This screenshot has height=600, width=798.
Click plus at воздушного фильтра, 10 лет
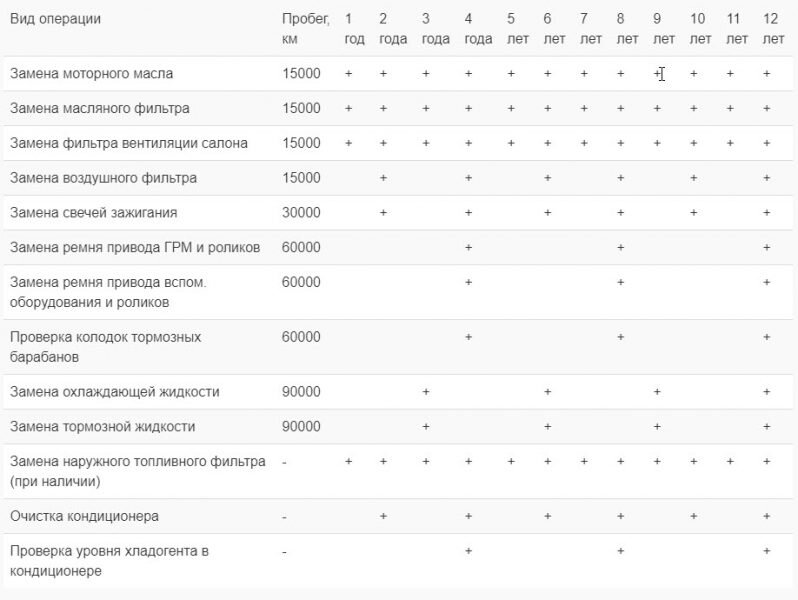point(694,178)
